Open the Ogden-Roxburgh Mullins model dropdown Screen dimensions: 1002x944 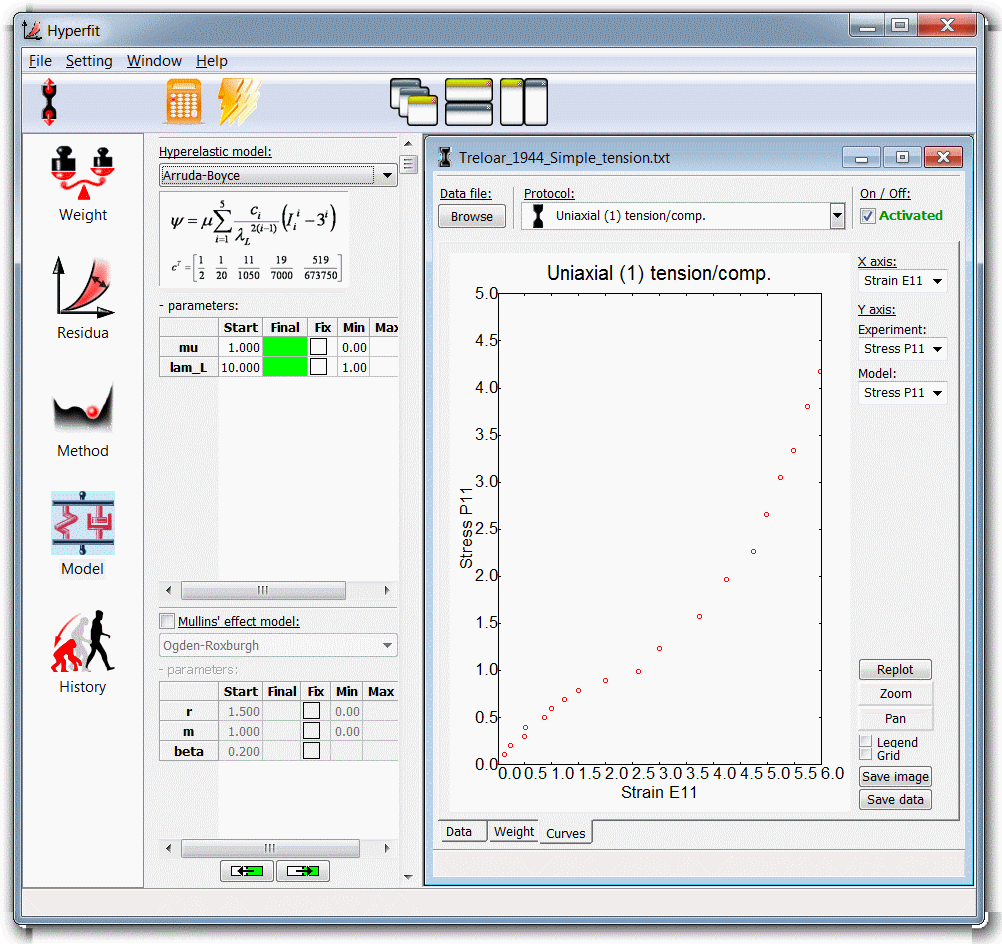[278, 646]
